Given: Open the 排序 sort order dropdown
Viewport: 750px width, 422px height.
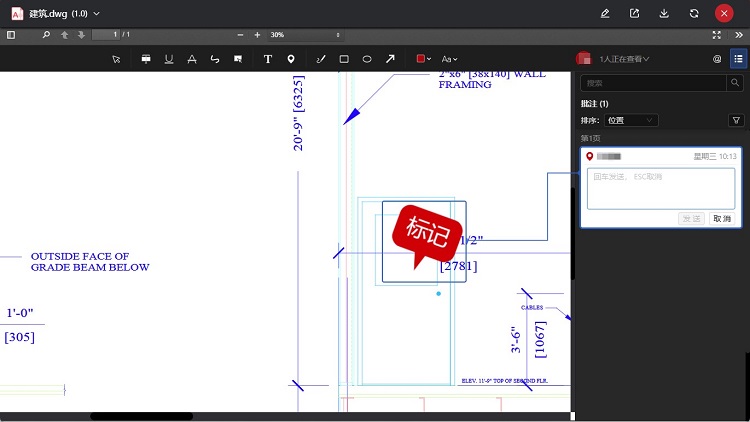Looking at the screenshot, I should pos(632,120).
